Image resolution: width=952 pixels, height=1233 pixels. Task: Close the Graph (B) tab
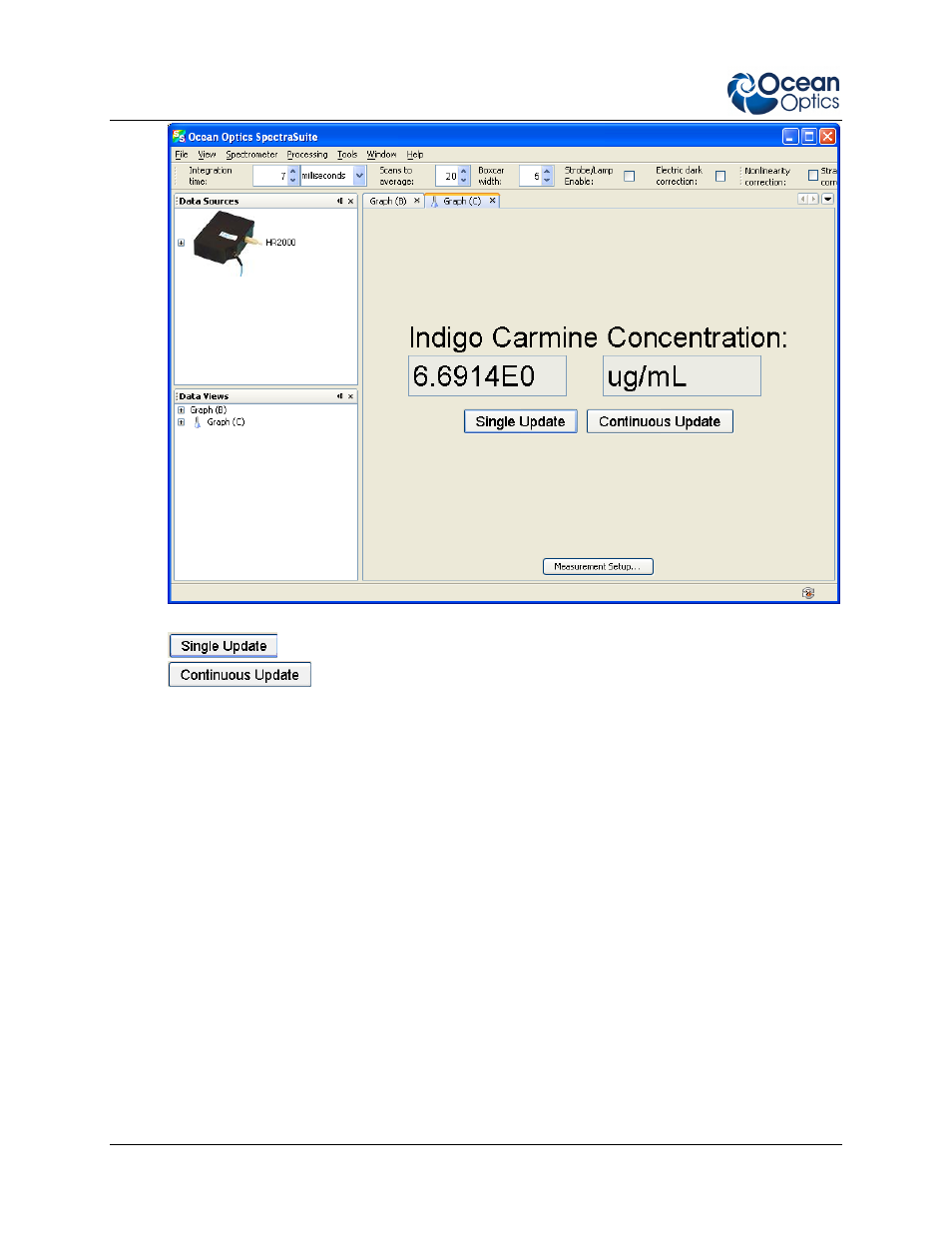click(x=417, y=201)
